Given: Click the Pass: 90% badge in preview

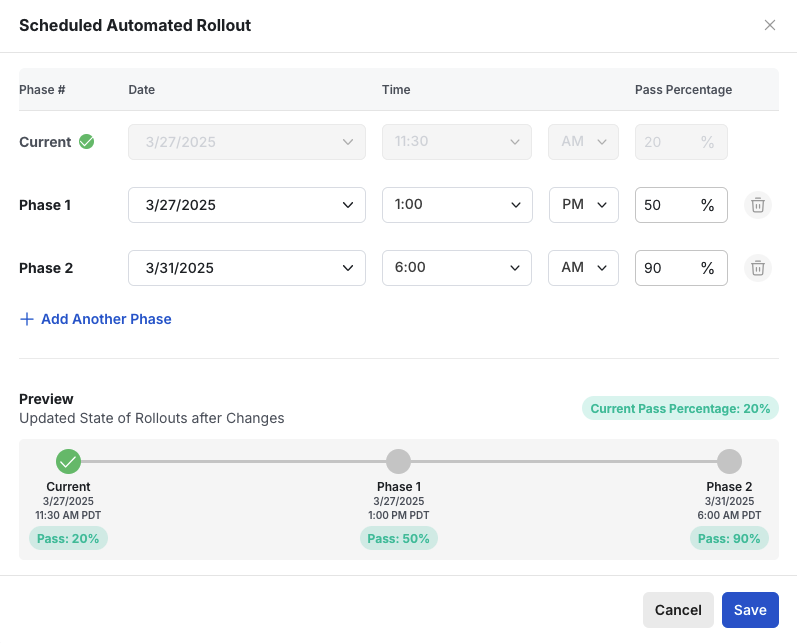Looking at the screenshot, I should (729, 538).
